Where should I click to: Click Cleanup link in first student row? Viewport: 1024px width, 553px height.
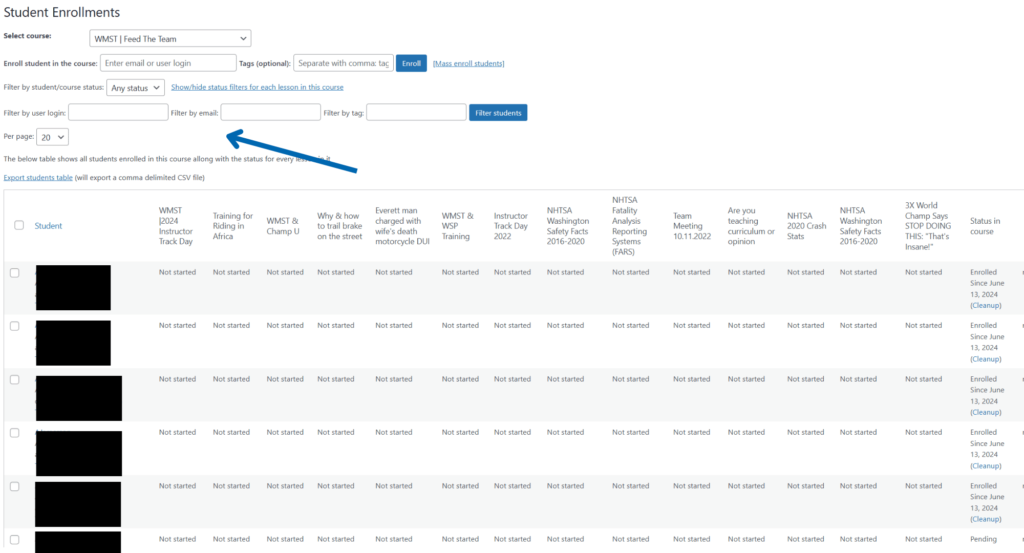click(985, 305)
